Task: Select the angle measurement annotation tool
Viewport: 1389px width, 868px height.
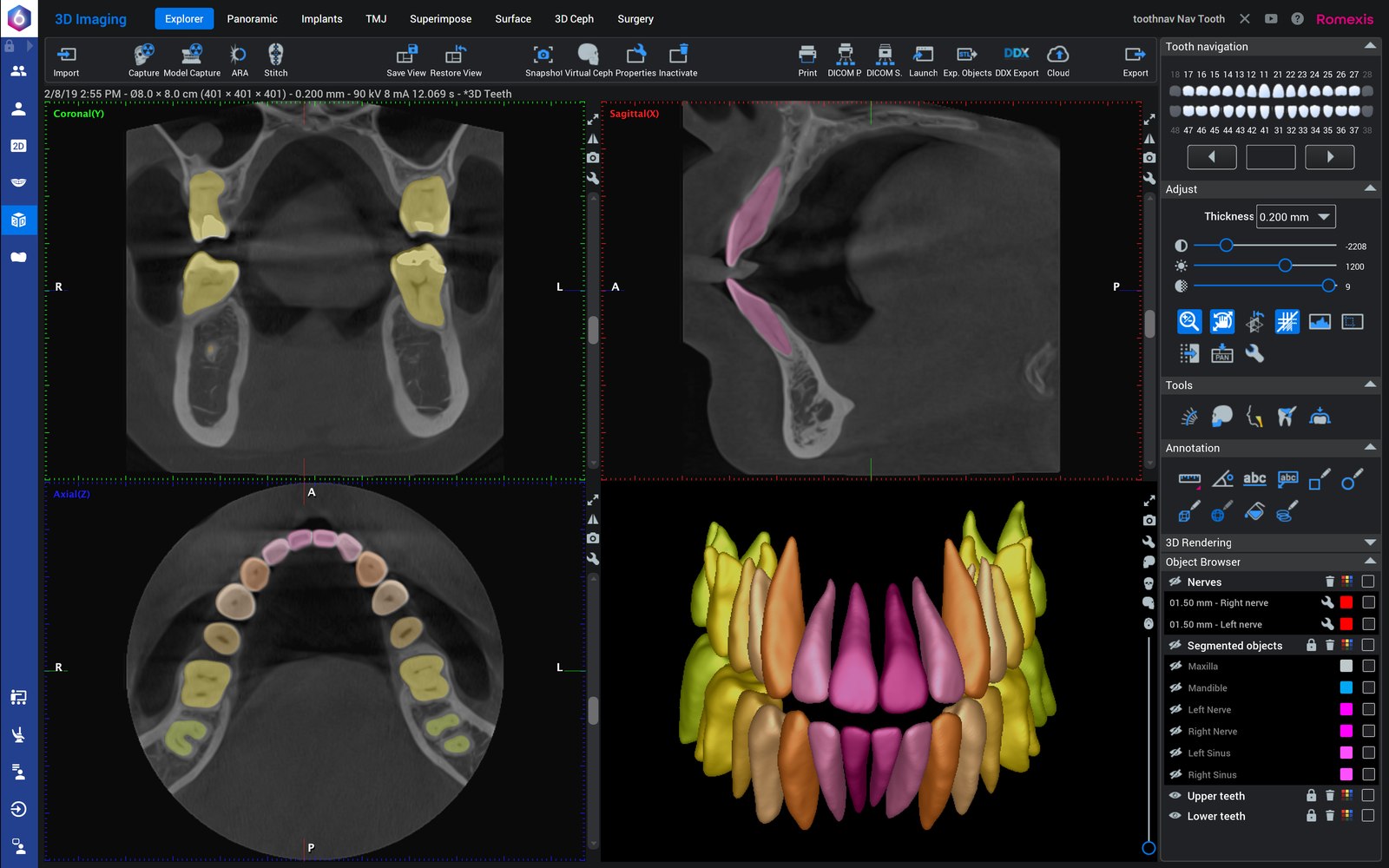Action: (x=1222, y=478)
